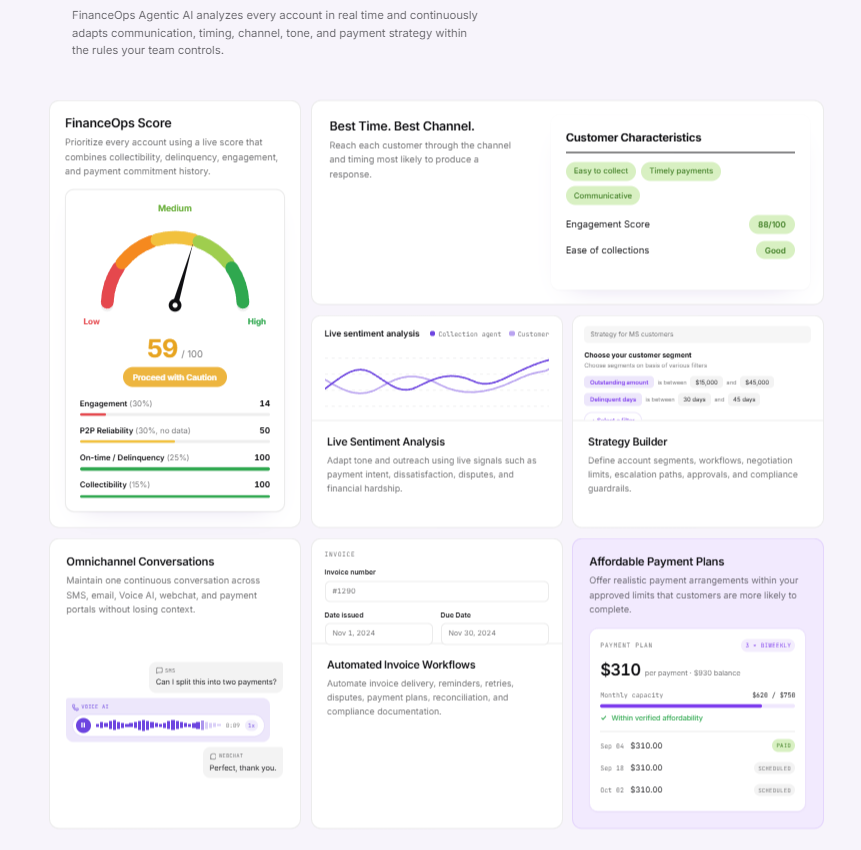
Task: Click the SMS message Can I split this
Action: [x=216, y=677]
